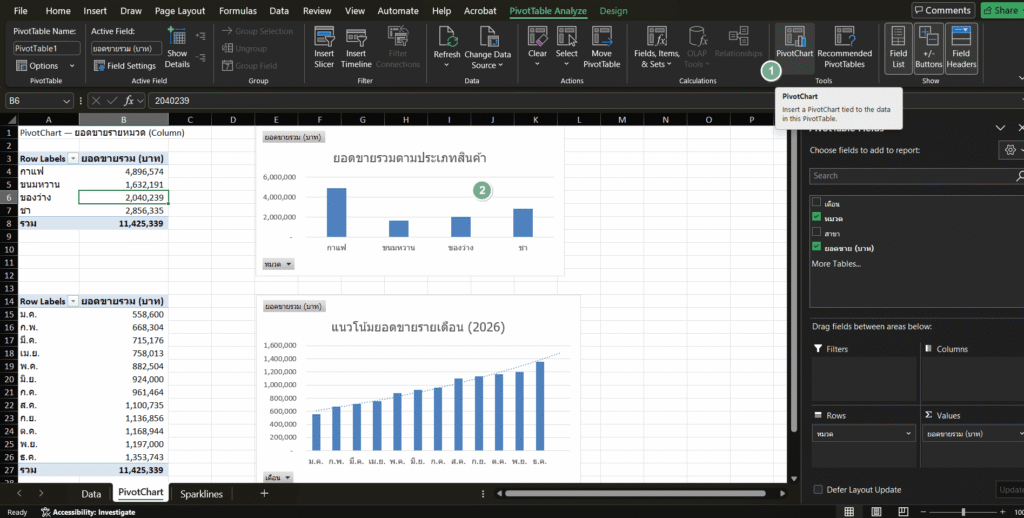Open the หมวด field button on the chart
Viewport: 1024px width, 518px height.
pos(278,264)
